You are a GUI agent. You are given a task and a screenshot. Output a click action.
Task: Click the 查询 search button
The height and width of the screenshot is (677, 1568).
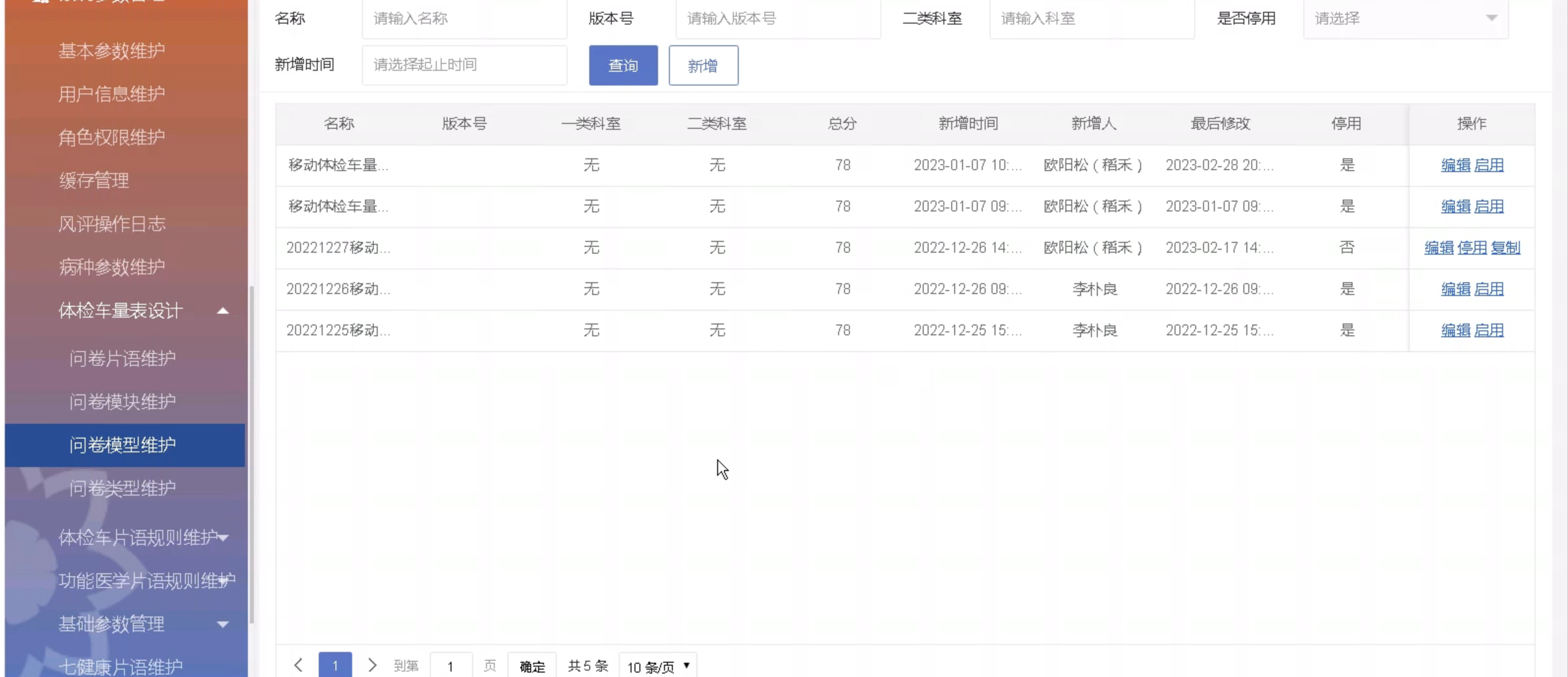click(623, 65)
